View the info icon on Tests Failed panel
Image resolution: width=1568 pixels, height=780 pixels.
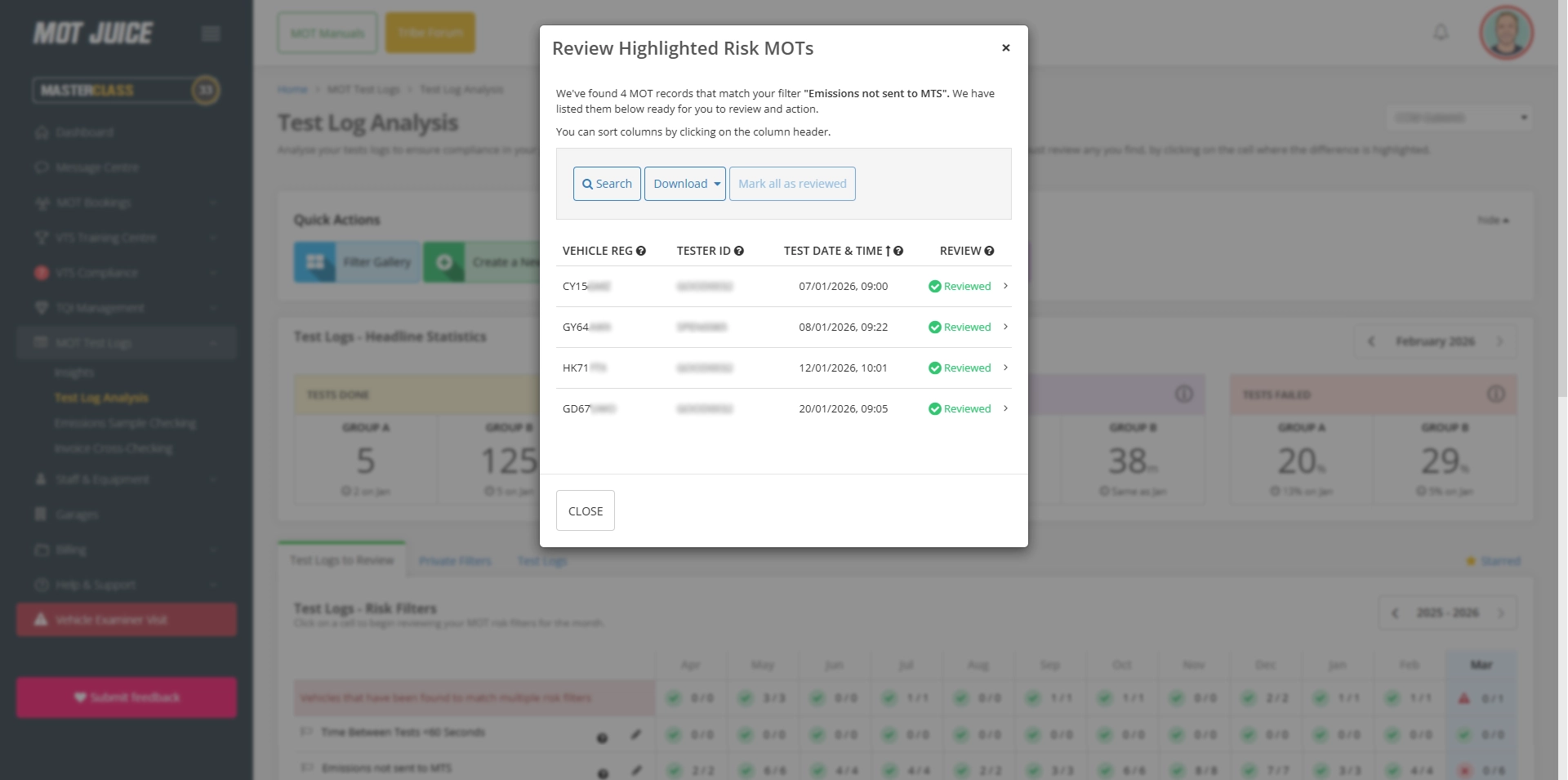(x=1496, y=394)
